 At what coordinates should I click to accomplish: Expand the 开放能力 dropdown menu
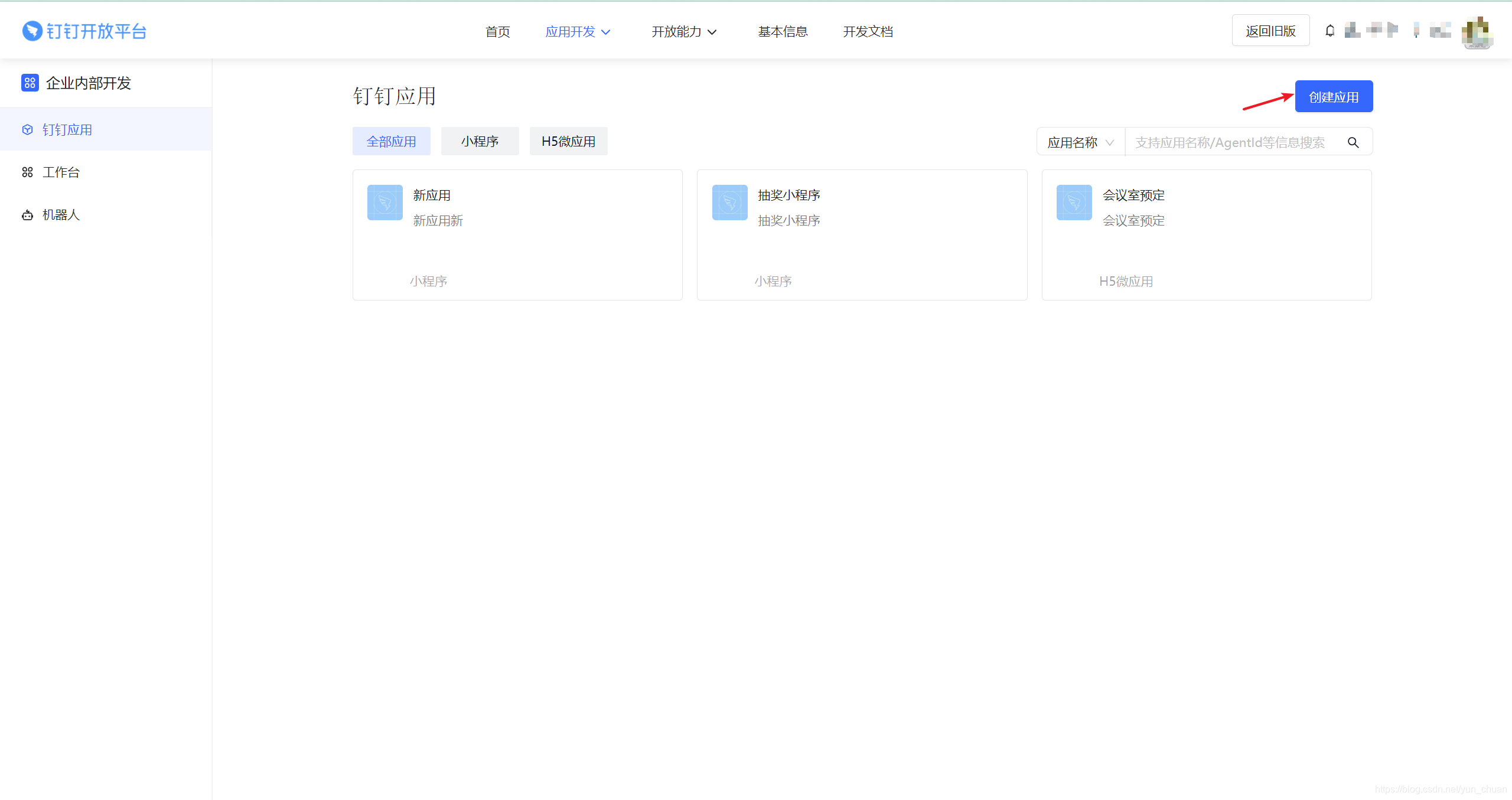point(684,31)
